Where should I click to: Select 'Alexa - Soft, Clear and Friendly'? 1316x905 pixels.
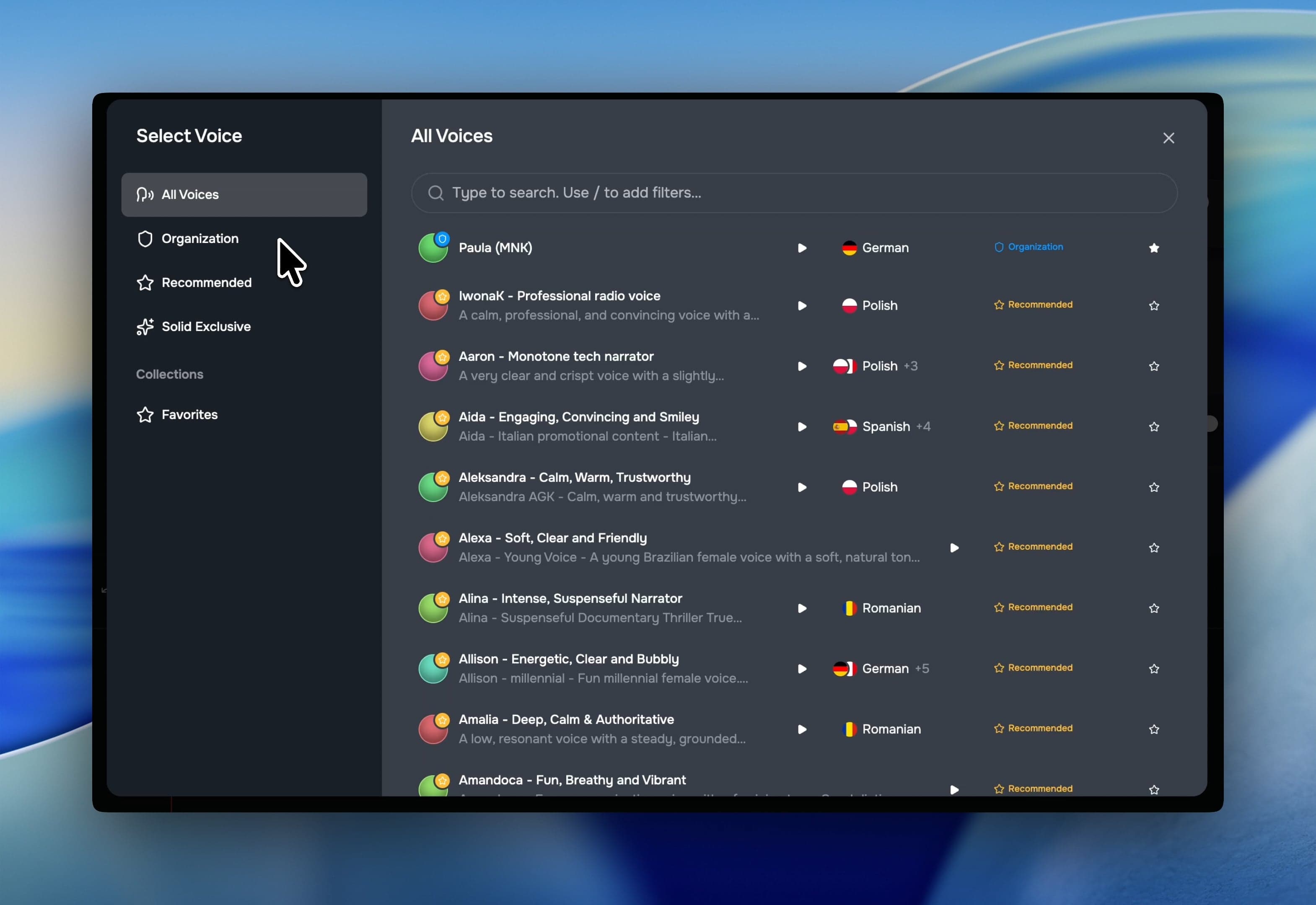(552, 538)
